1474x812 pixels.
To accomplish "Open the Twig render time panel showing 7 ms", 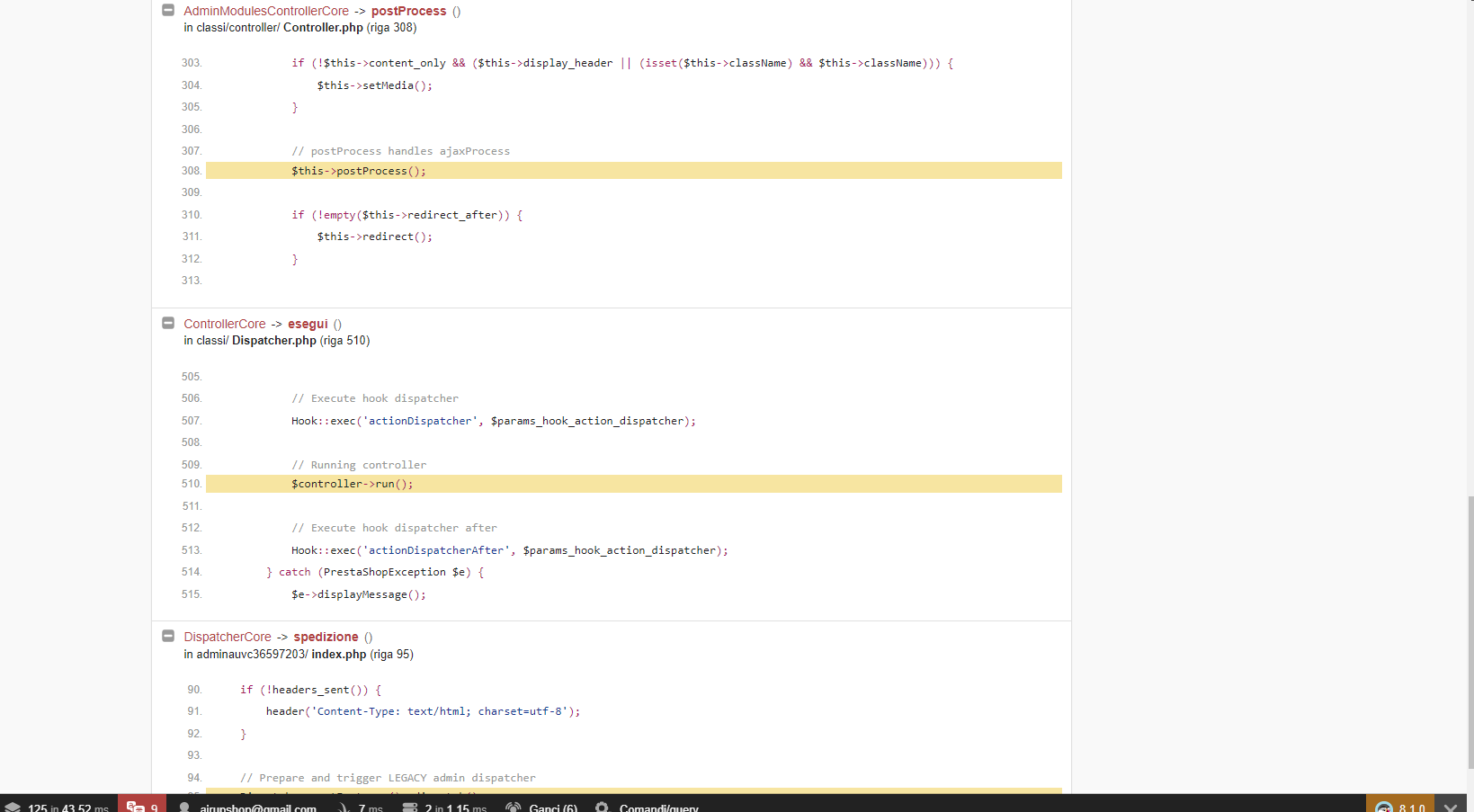I will coord(360,807).
